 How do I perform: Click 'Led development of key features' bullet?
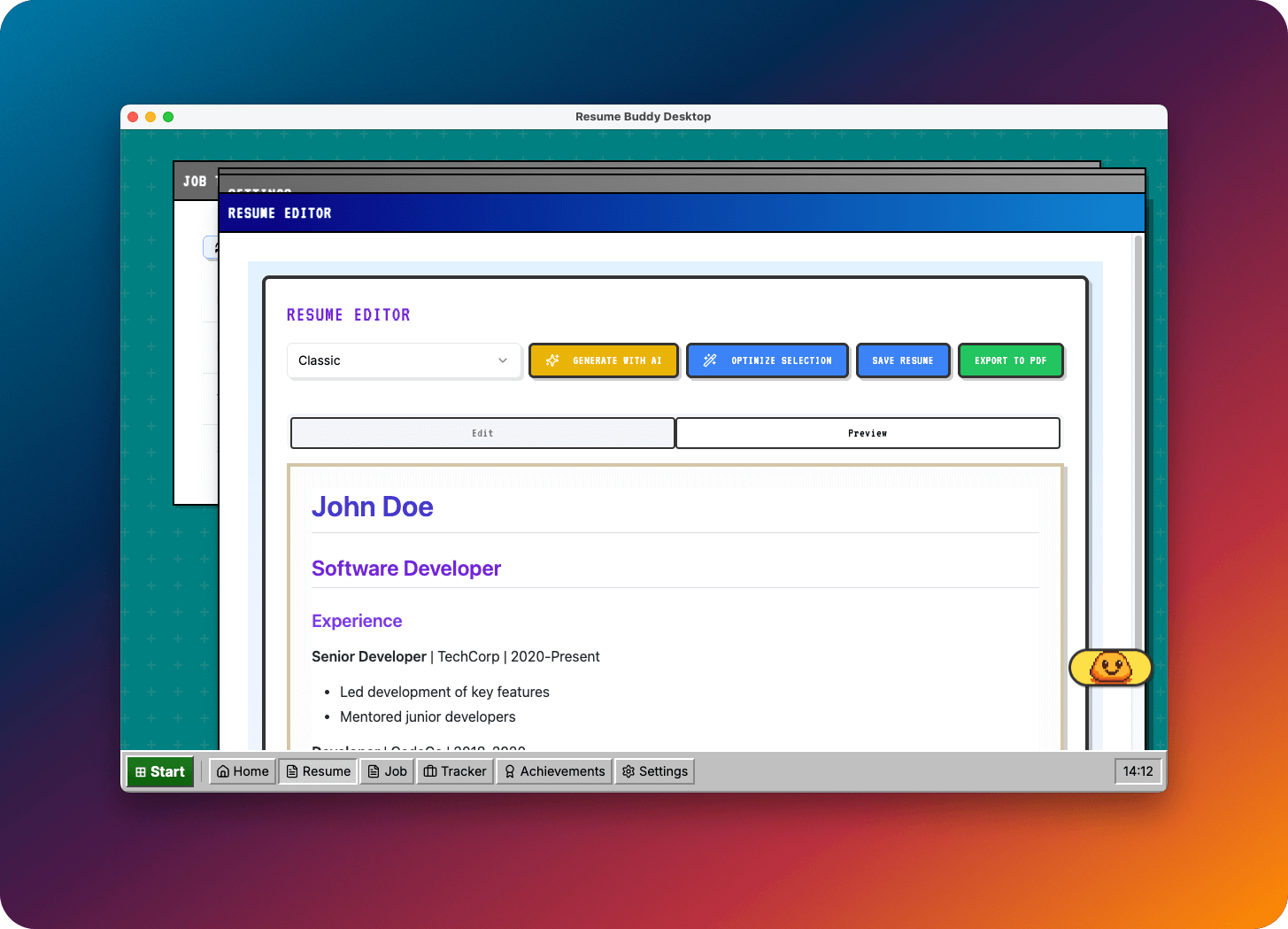click(x=444, y=692)
